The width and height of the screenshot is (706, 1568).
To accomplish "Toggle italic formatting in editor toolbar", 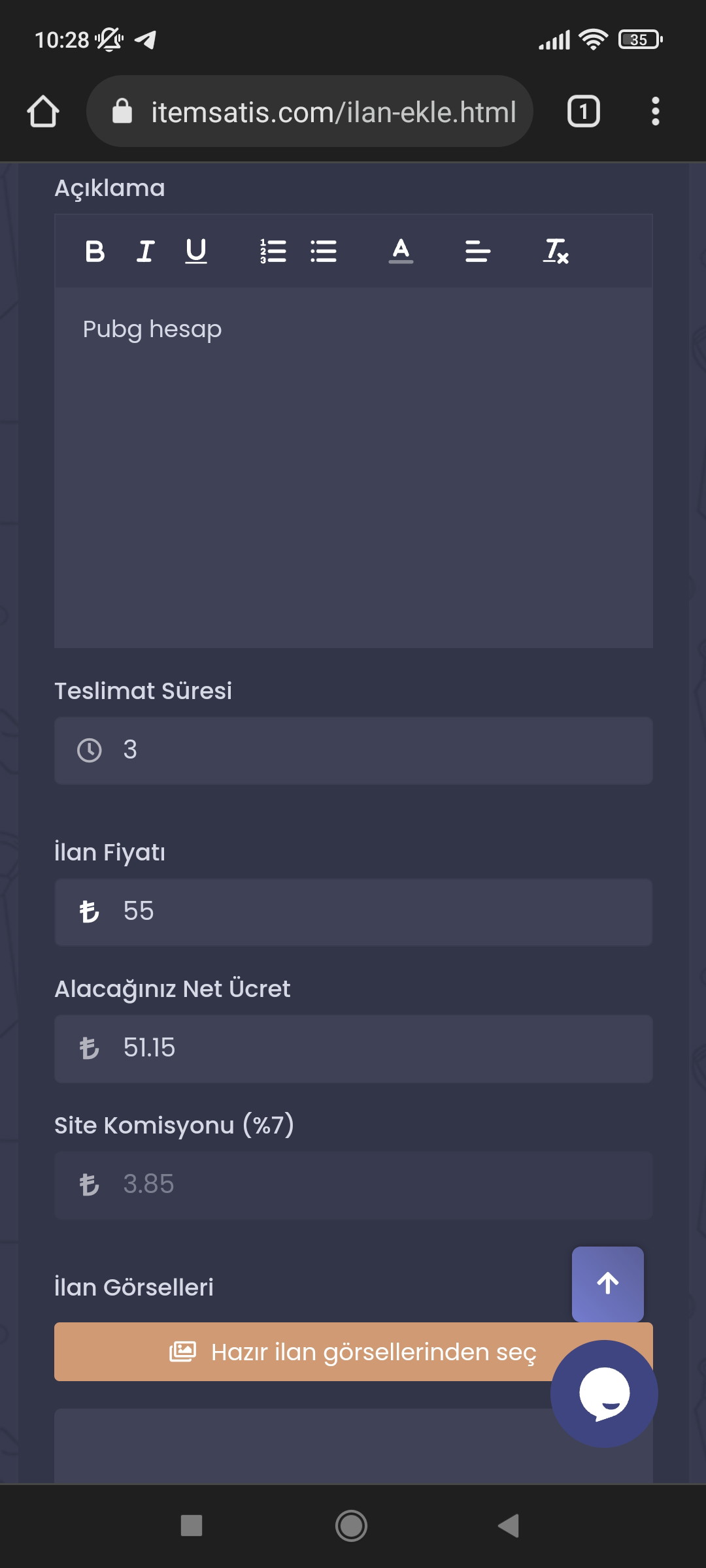I will [145, 251].
